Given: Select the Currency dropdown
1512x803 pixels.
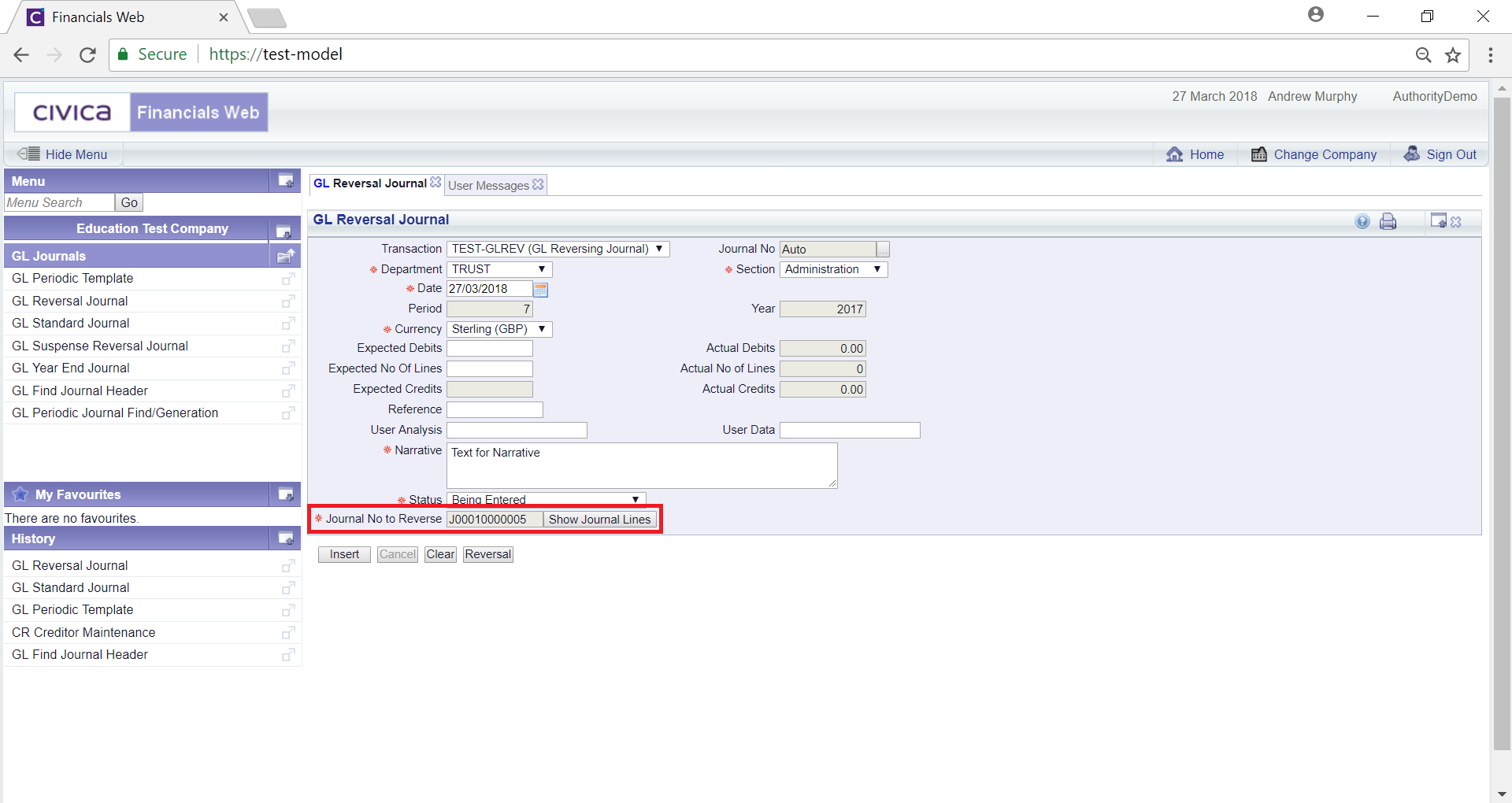Looking at the screenshot, I should [x=499, y=329].
